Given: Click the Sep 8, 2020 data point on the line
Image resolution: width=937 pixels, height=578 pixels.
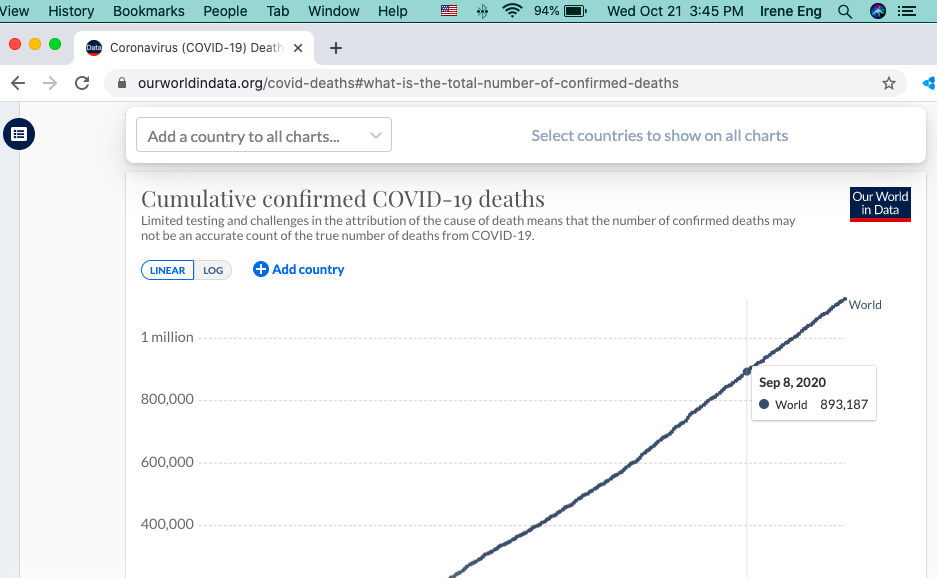Looking at the screenshot, I should click(747, 371).
